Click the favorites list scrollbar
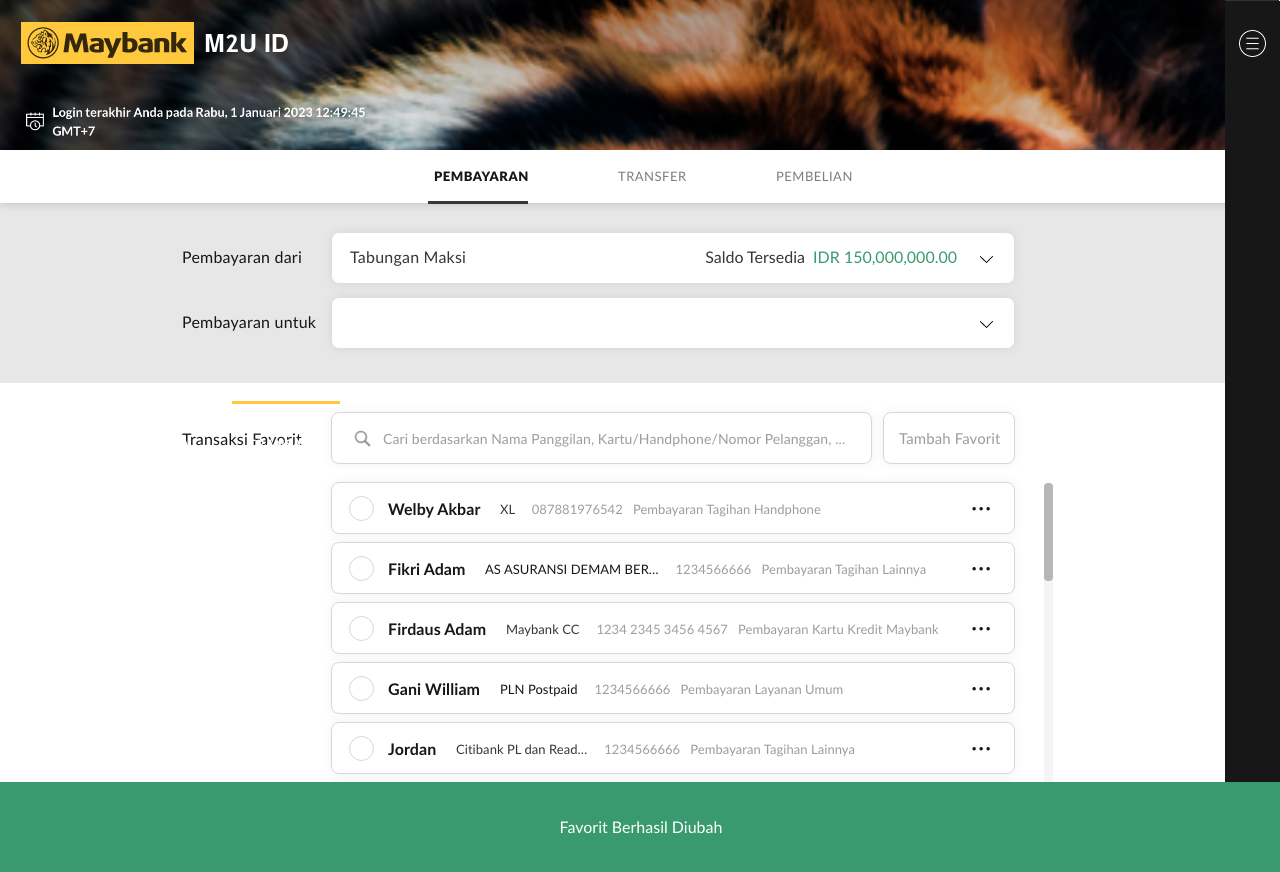1280x872 pixels. coord(1048,532)
